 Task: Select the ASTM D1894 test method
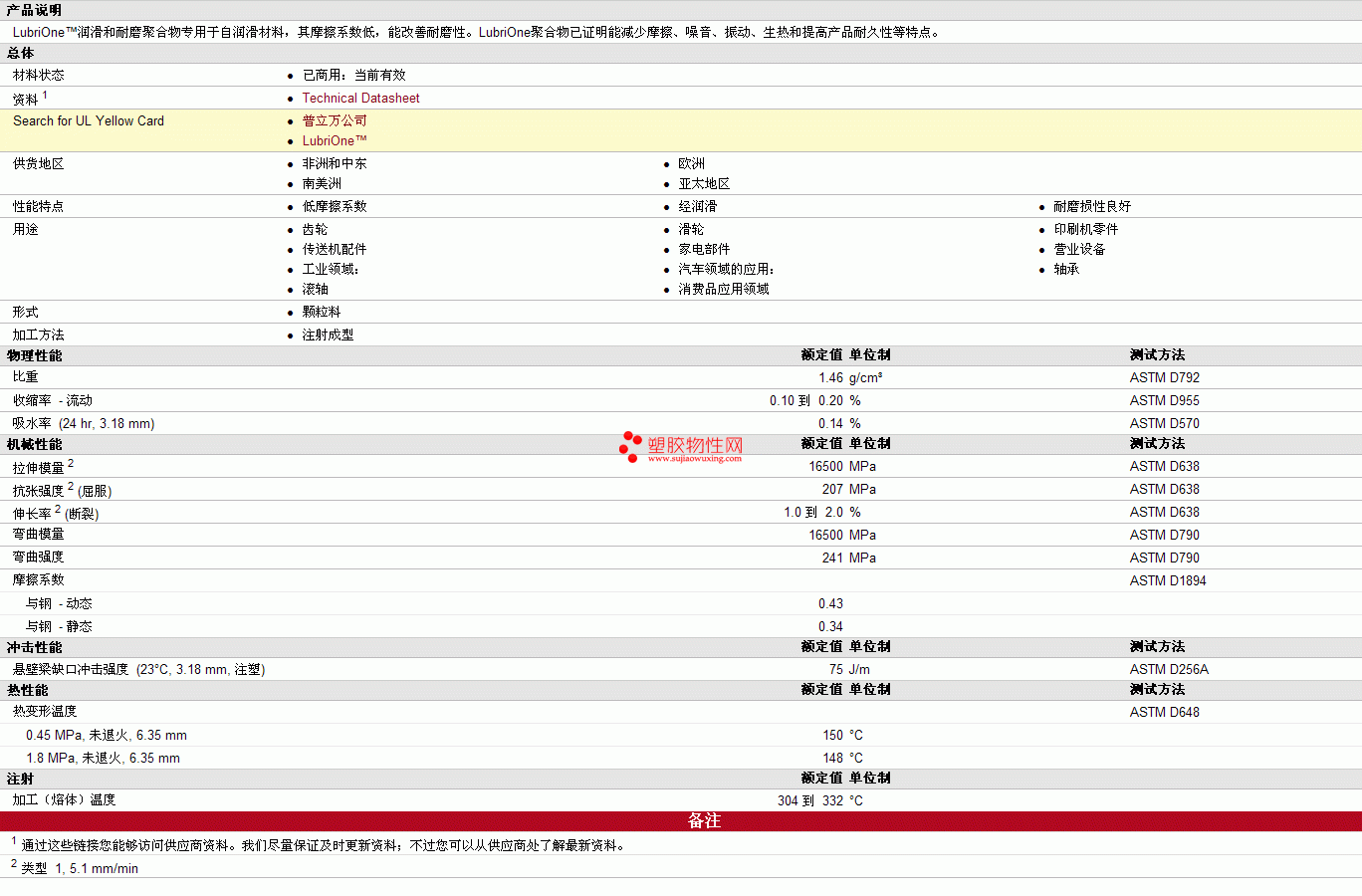point(1168,580)
